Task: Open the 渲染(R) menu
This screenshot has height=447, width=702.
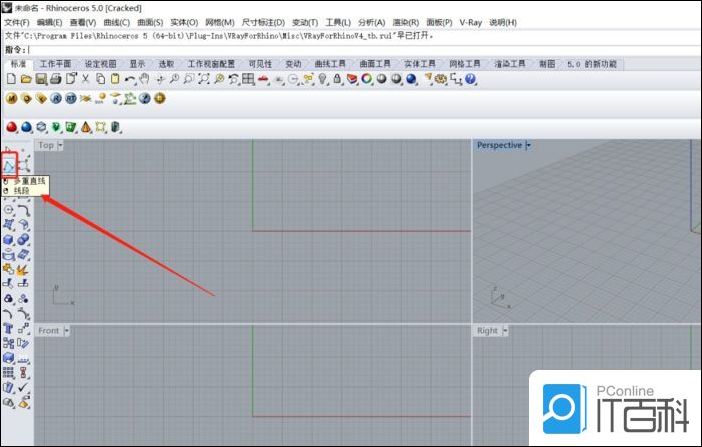Action: 406,22
